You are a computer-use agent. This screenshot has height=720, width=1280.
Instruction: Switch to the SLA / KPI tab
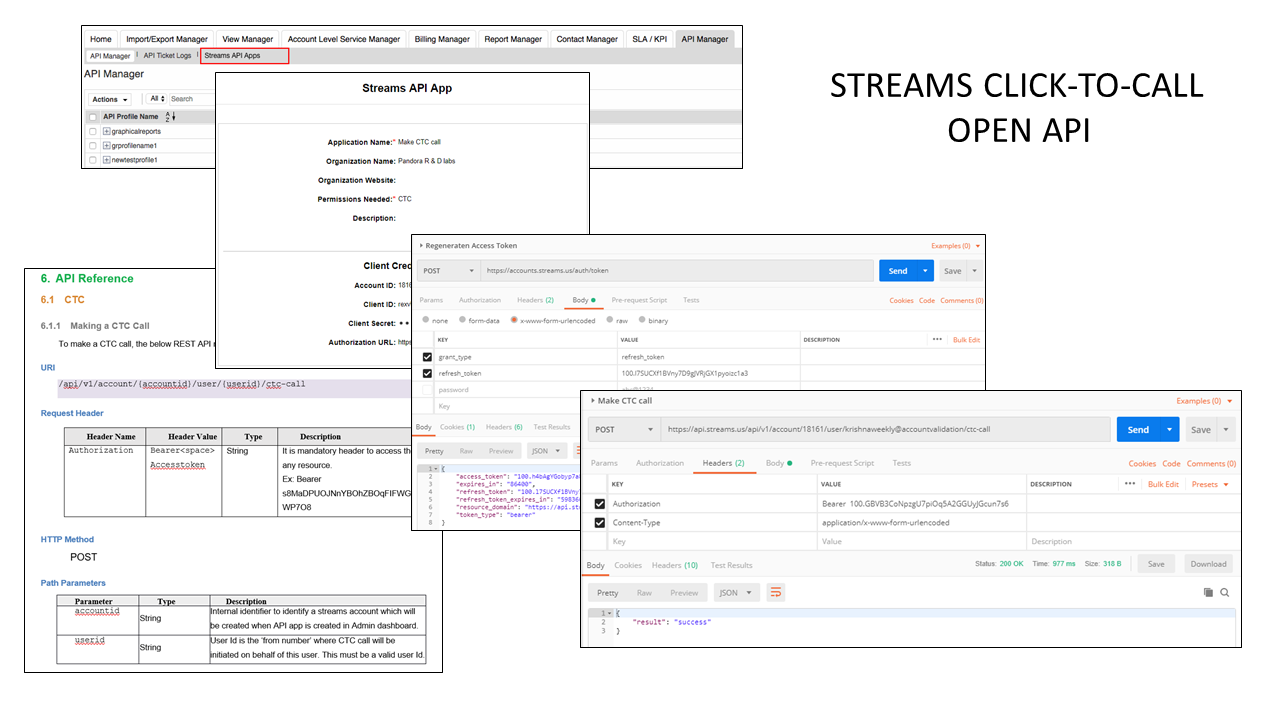tap(650, 39)
